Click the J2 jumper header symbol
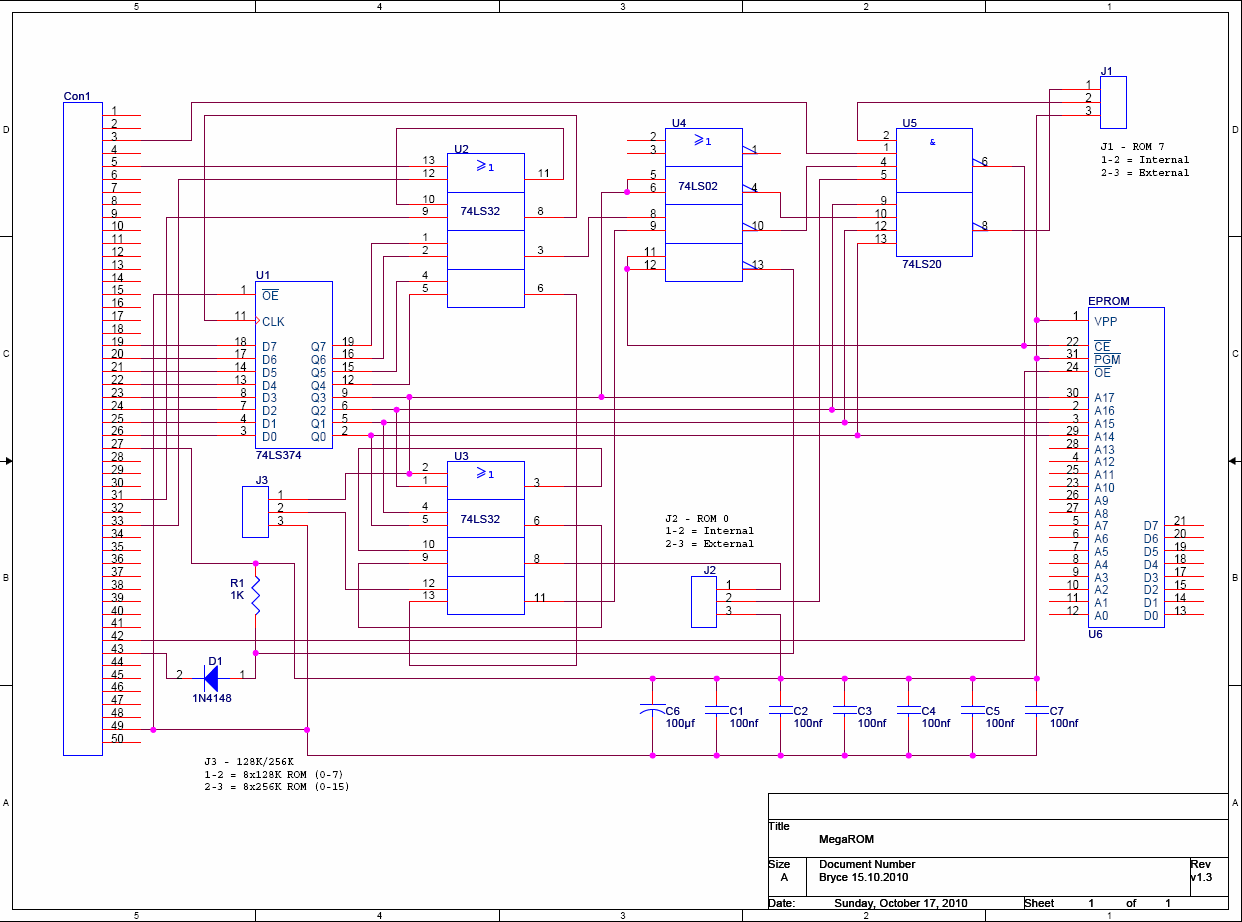 [704, 602]
